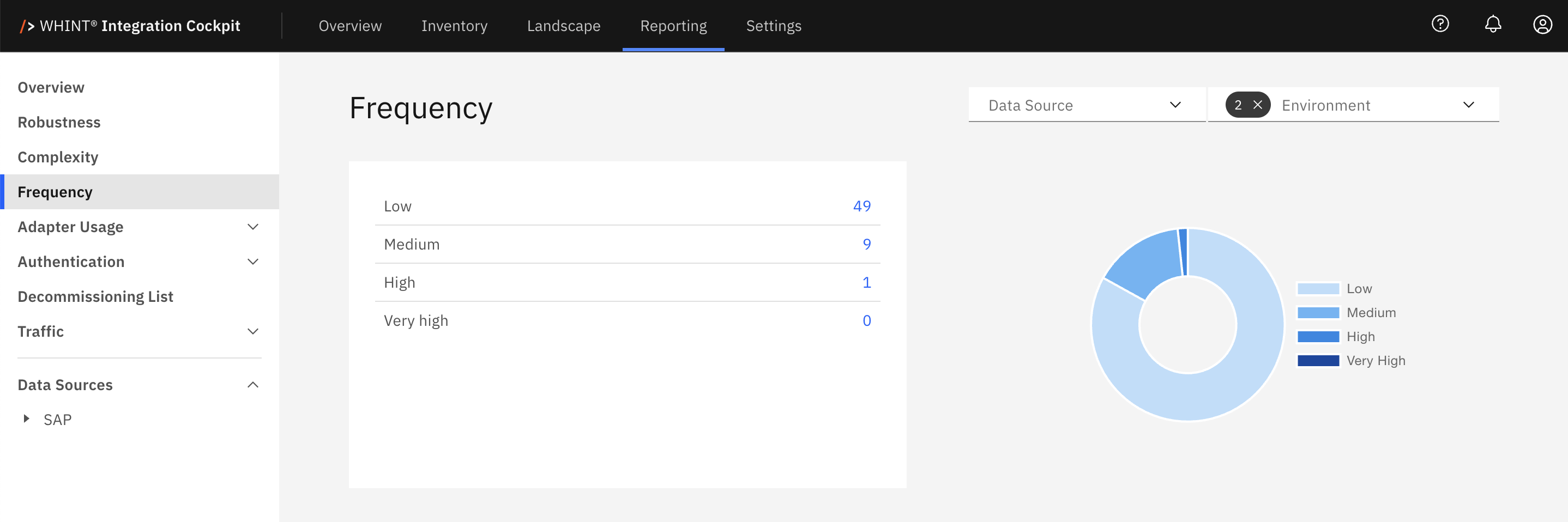Select the SAP data source
Image resolution: width=1568 pixels, height=522 pixels.
coord(58,420)
